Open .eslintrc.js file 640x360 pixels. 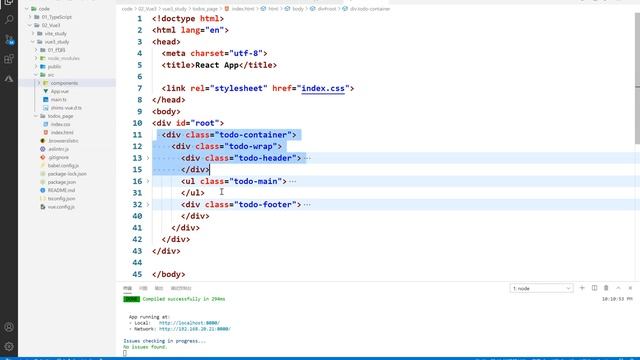click(x=58, y=149)
